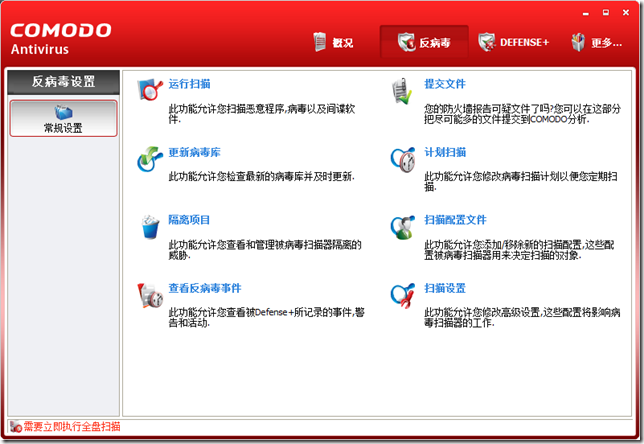Open the 扫描配置文件 link
Screen dimensions: 644x444
point(455,220)
